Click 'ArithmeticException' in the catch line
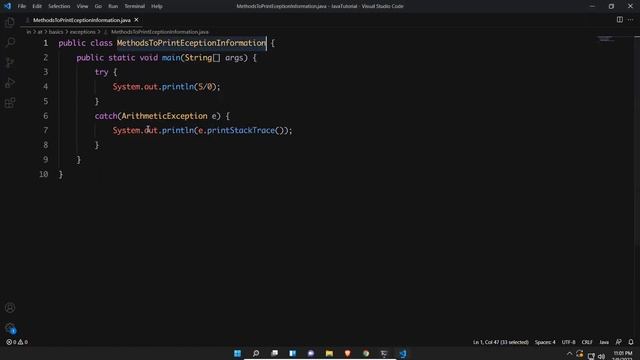This screenshot has height=360, width=640. (x=164, y=116)
